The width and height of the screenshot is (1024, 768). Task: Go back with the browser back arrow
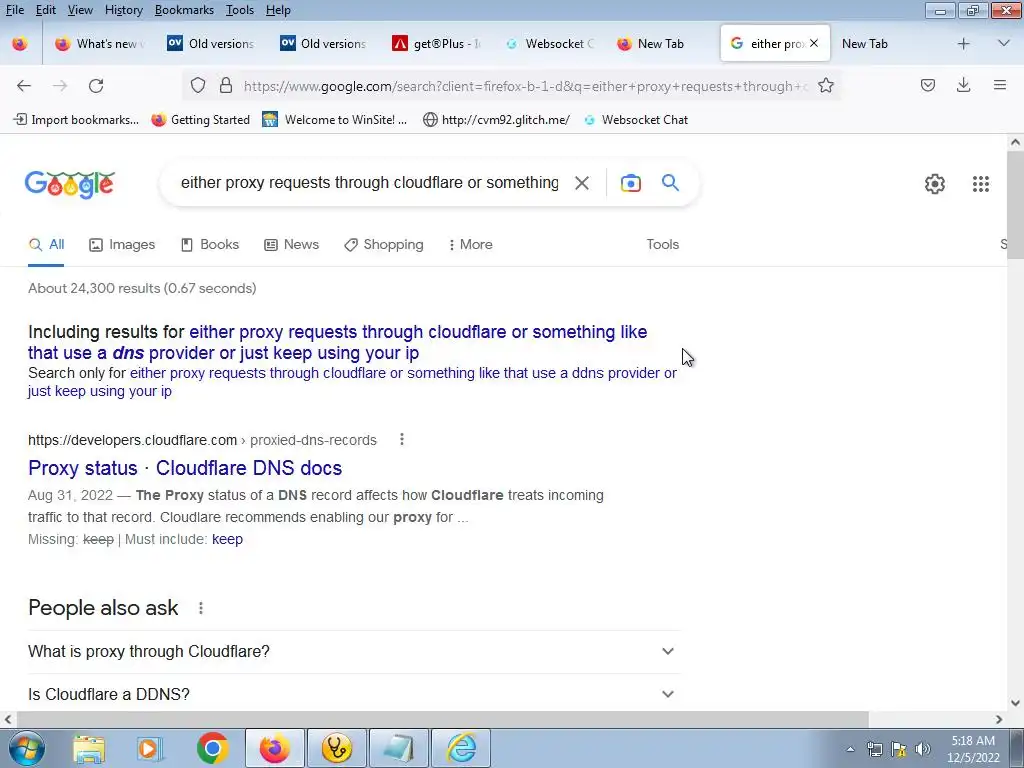[x=24, y=86]
